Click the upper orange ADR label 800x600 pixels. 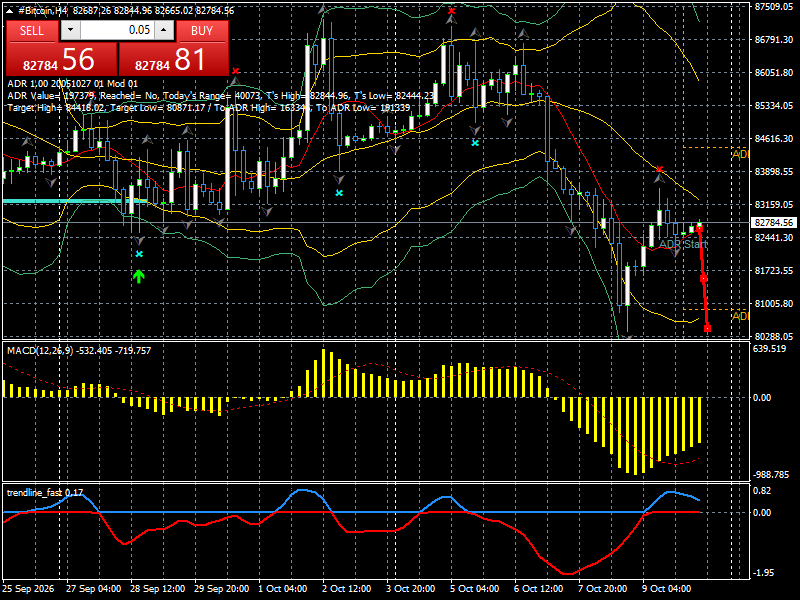pyautogui.click(x=739, y=154)
